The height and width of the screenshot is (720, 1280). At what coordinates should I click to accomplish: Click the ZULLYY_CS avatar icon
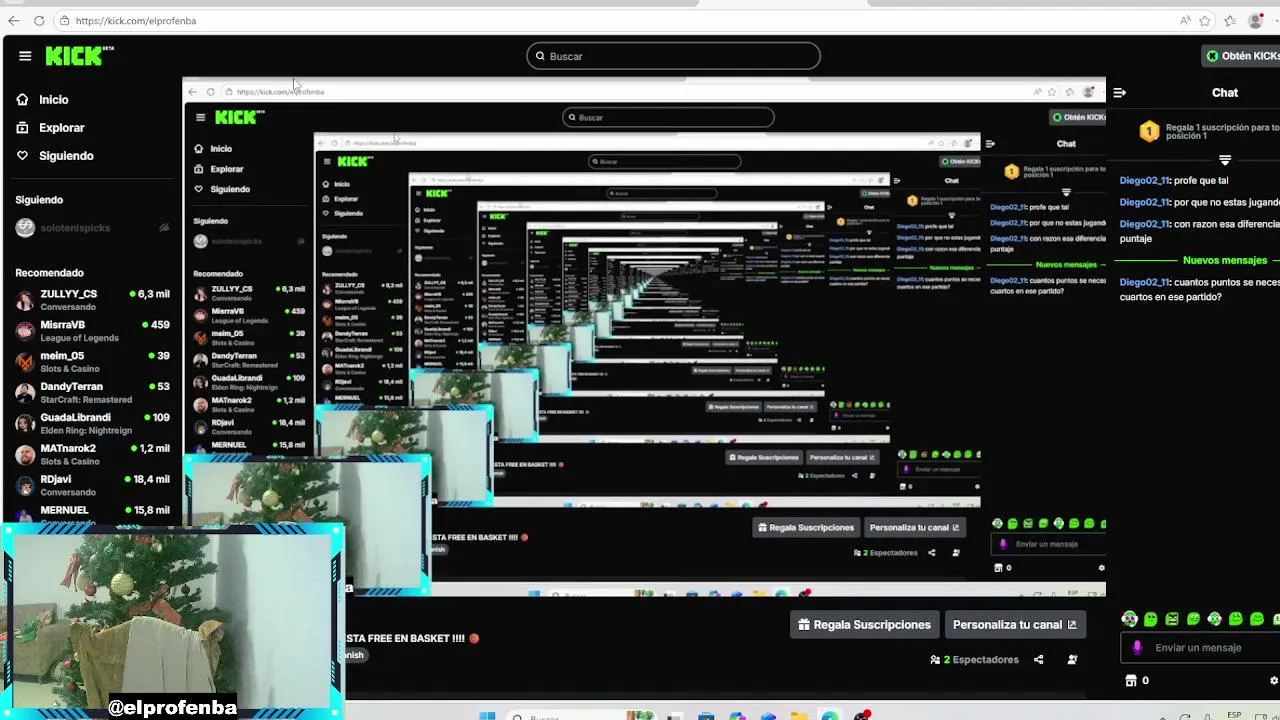click(x=25, y=300)
